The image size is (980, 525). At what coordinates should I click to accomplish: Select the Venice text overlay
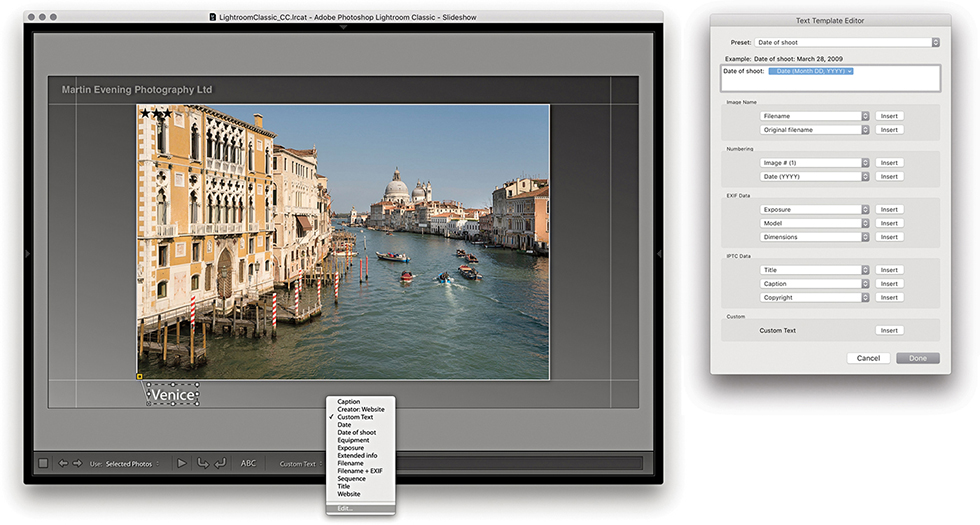click(173, 395)
